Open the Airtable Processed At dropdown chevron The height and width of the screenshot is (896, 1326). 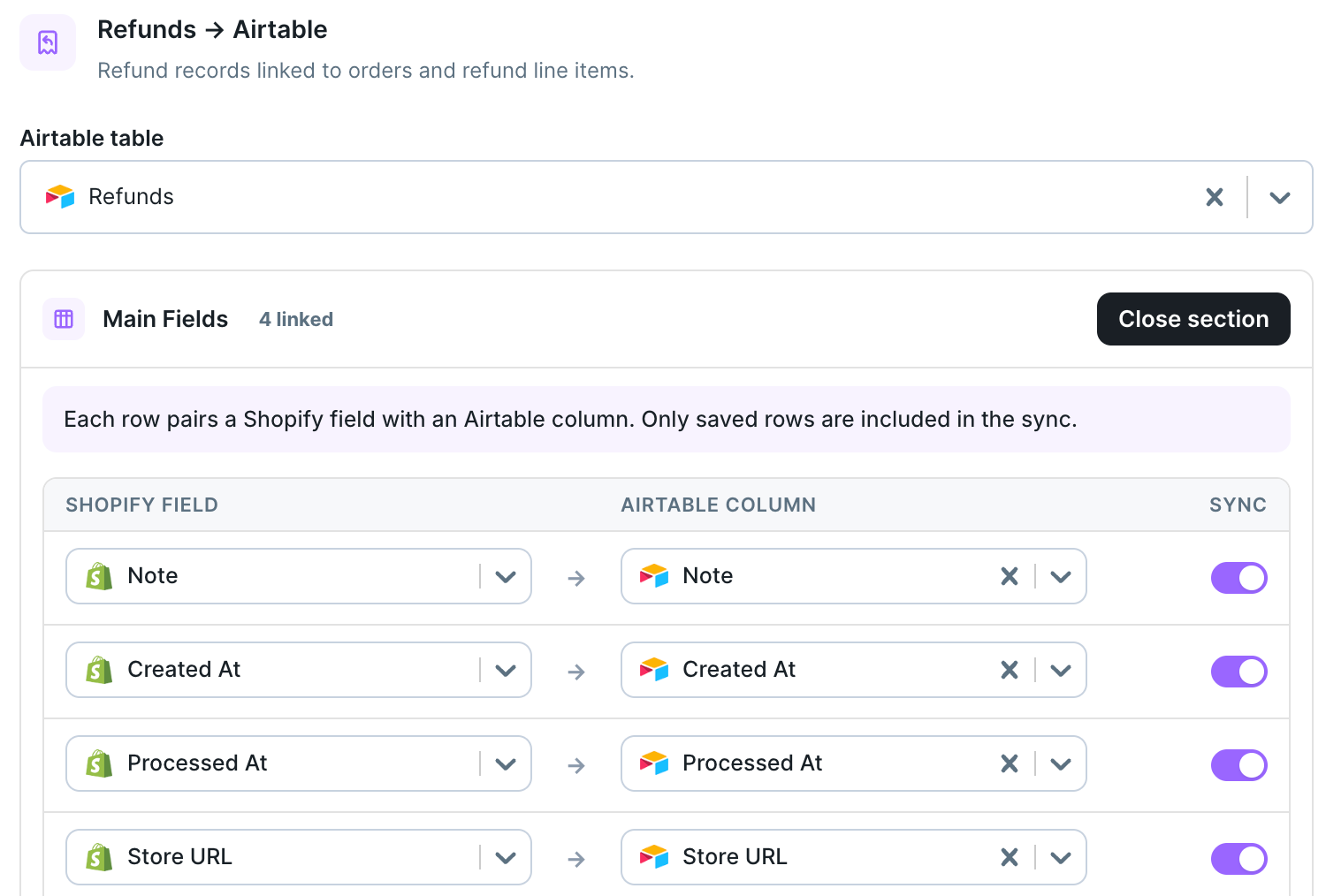(x=1061, y=764)
